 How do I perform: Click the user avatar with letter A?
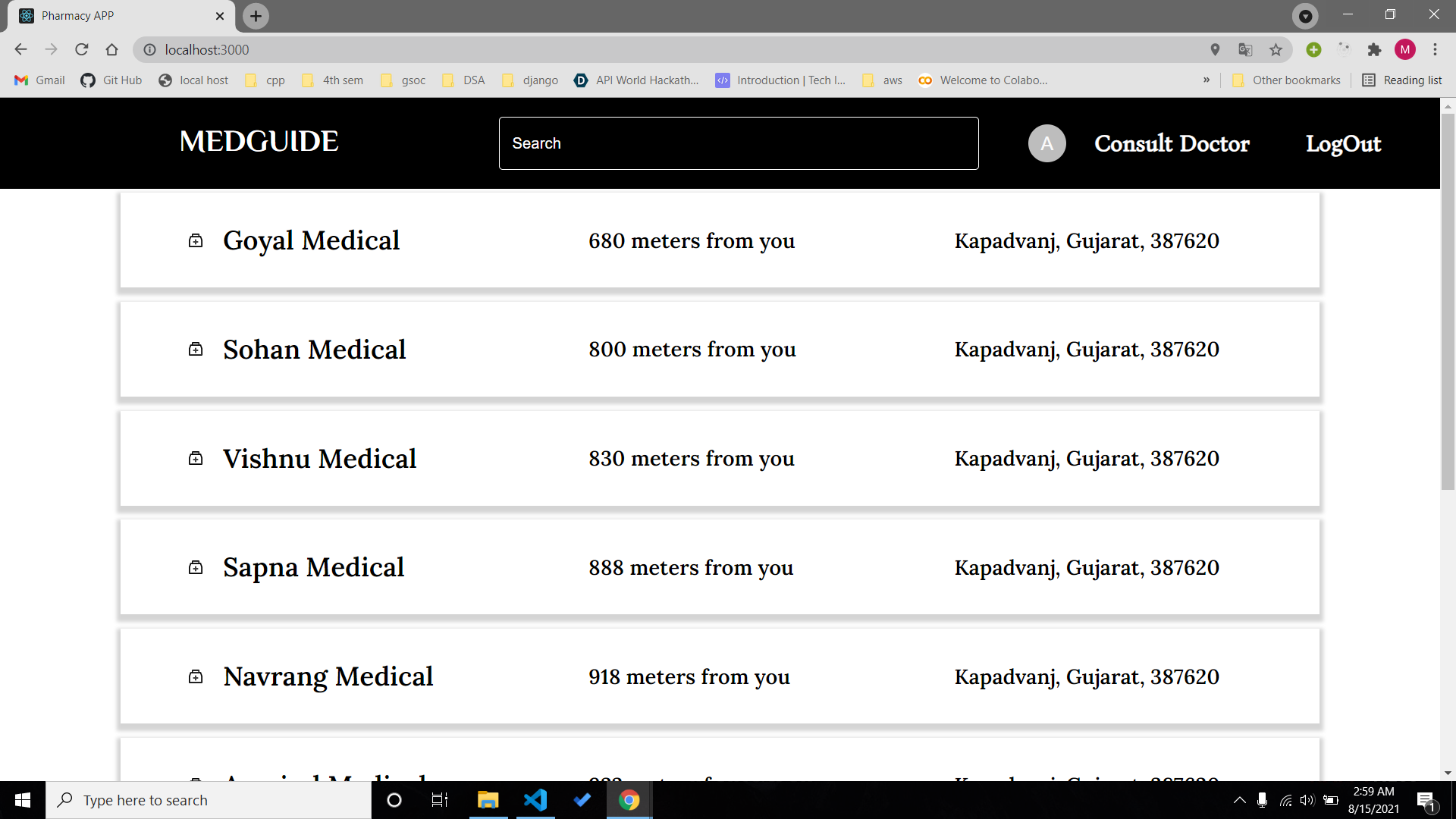(x=1046, y=143)
